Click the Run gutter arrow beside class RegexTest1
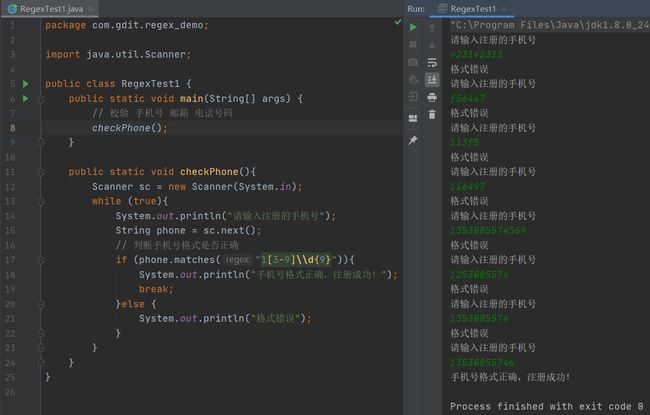The image size is (650, 415). tap(26, 84)
